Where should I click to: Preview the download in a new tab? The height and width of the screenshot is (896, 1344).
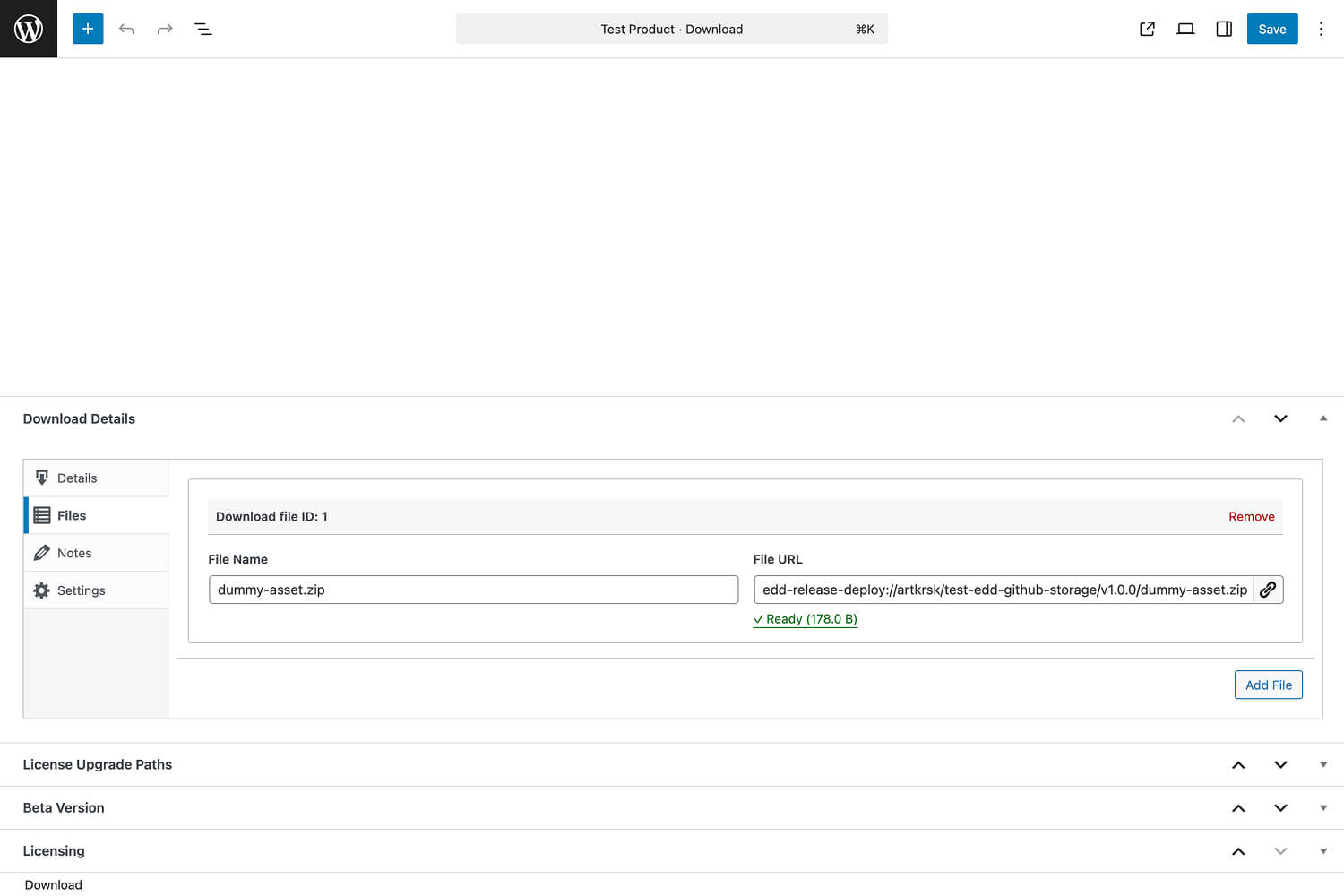coord(1147,29)
